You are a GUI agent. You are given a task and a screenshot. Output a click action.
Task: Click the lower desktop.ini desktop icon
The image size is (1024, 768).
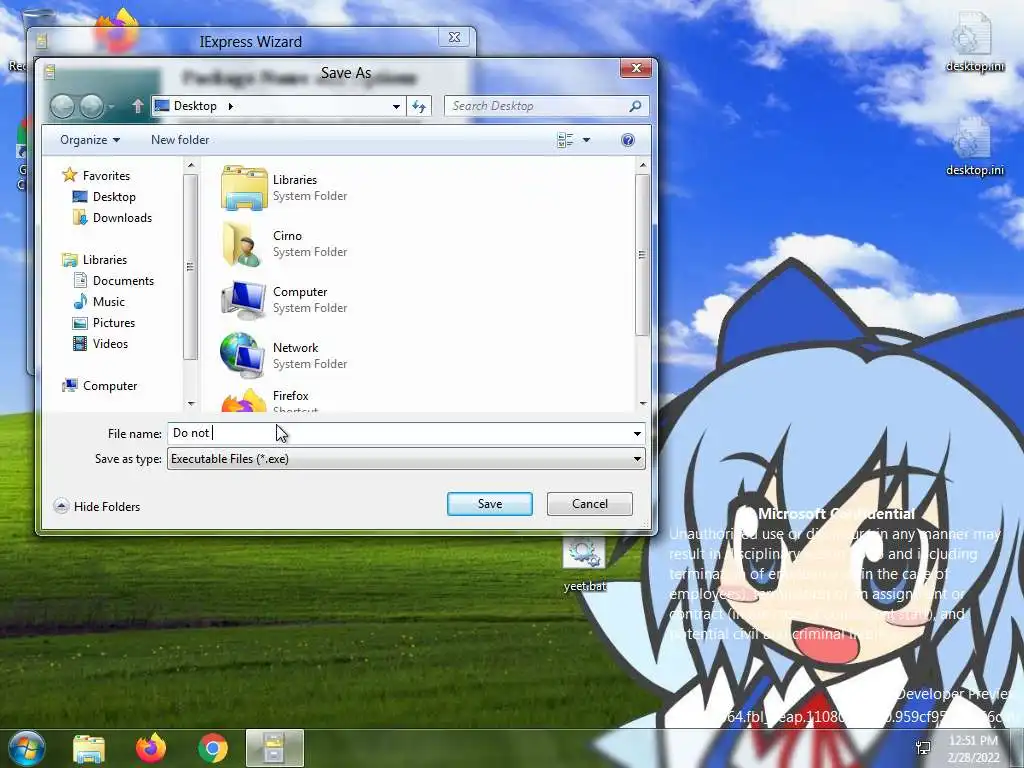click(974, 146)
